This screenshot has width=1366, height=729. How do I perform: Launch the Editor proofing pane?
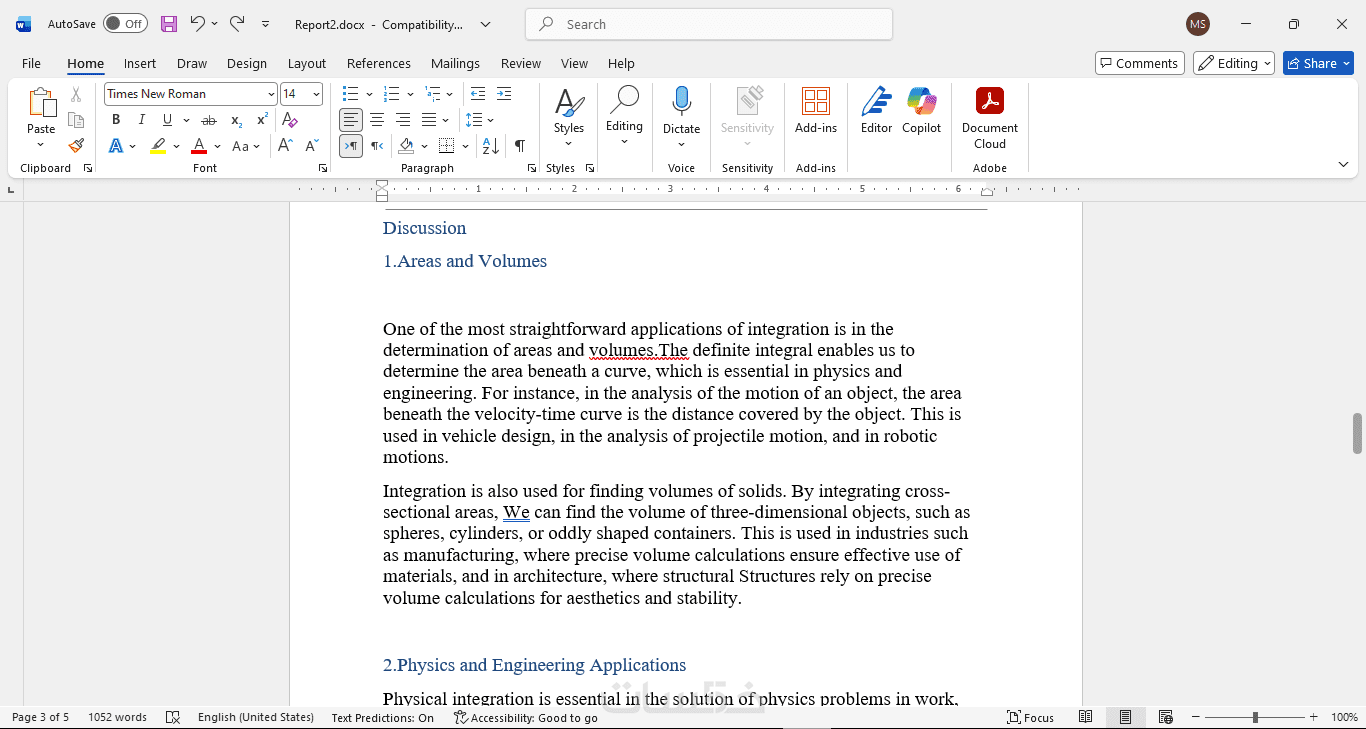coord(876,111)
